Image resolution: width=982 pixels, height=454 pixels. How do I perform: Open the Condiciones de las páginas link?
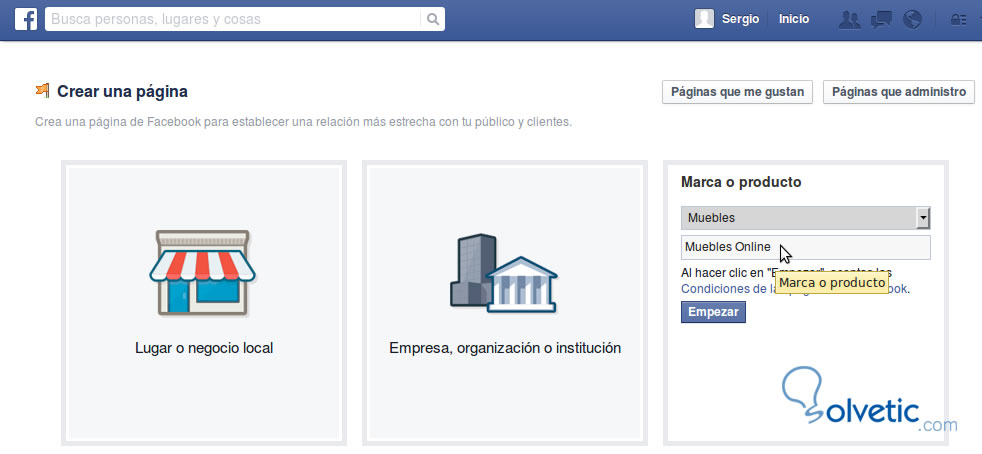(794, 289)
